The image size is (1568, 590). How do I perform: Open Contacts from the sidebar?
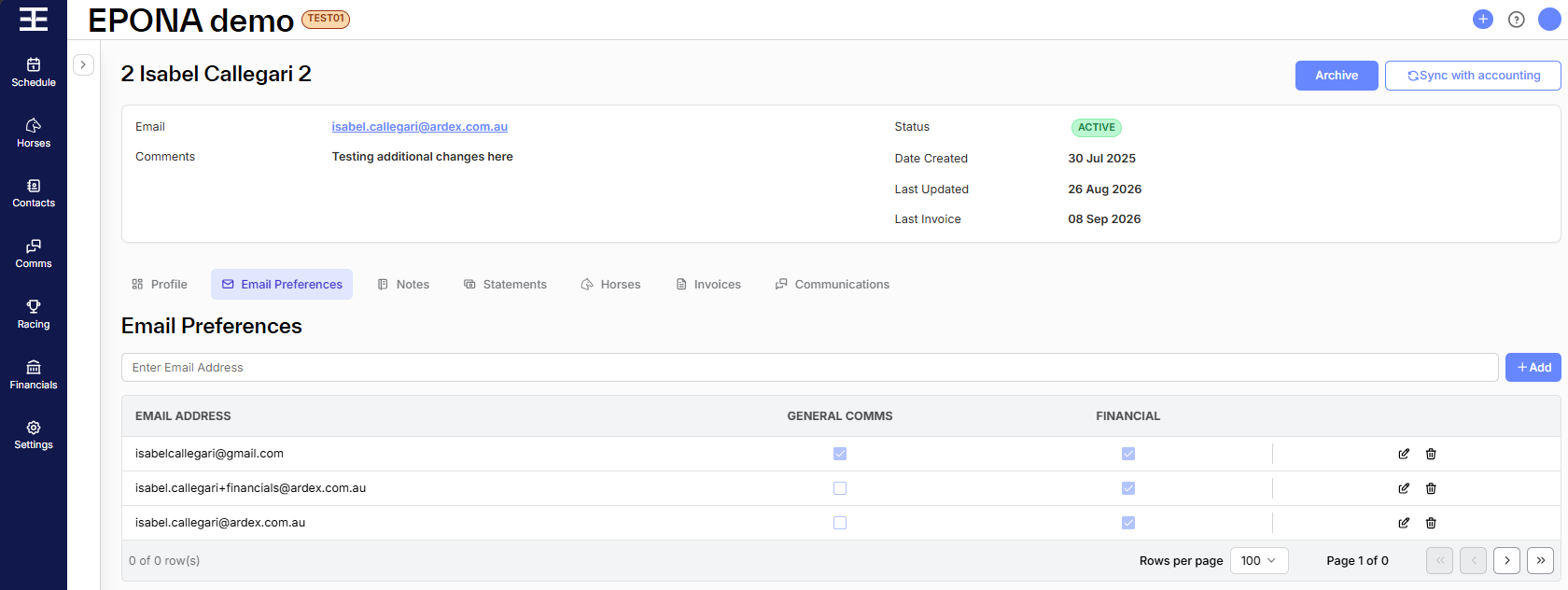click(x=34, y=193)
